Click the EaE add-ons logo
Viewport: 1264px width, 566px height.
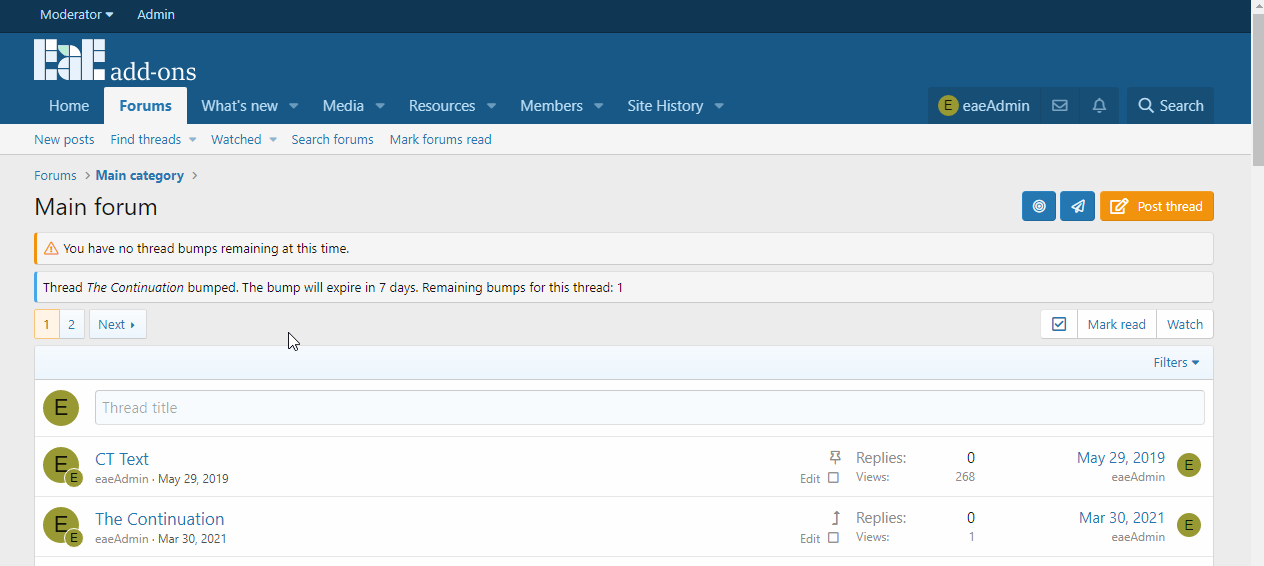click(x=115, y=62)
